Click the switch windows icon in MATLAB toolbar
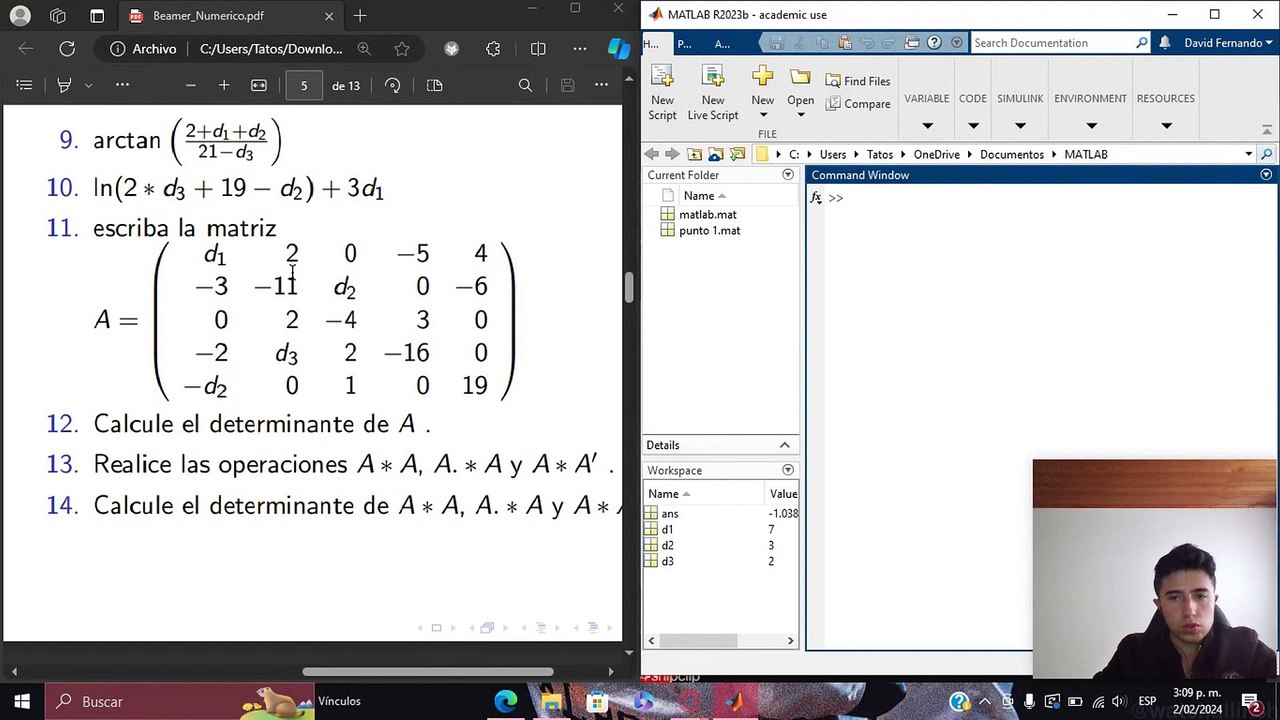Image resolution: width=1280 pixels, height=720 pixels. pyautogui.click(x=912, y=43)
